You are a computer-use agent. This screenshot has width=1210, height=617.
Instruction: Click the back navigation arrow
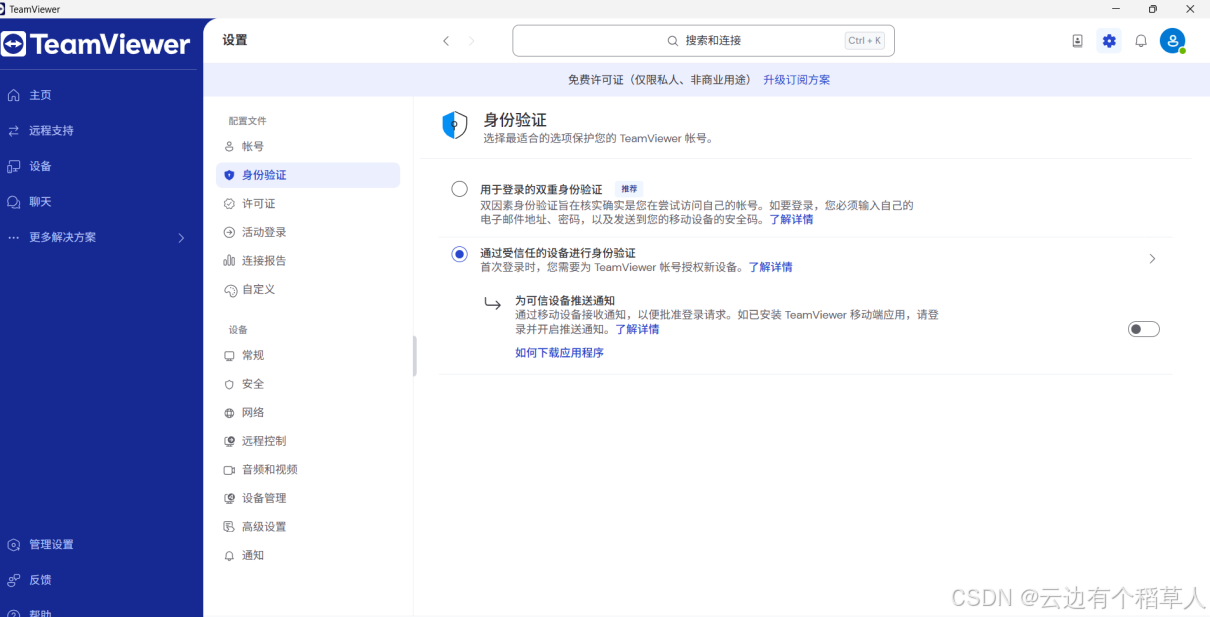pos(446,41)
